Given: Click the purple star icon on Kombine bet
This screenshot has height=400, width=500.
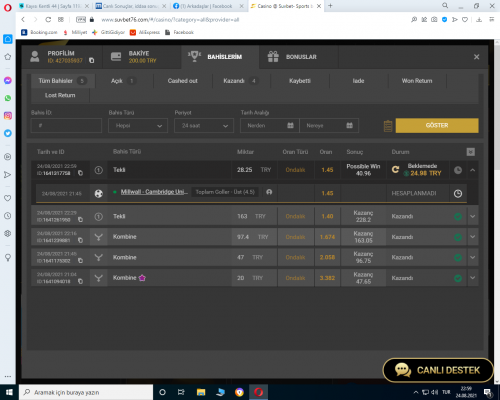Looking at the screenshot, I should (142, 278).
